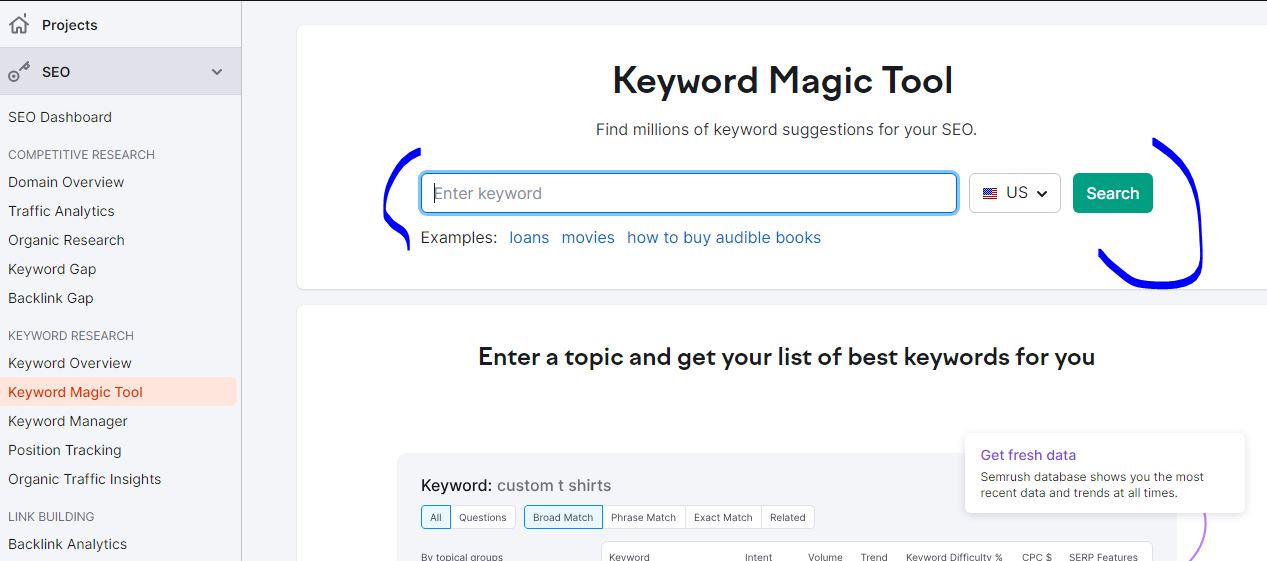Open the US country database dropdown
The width and height of the screenshot is (1267, 561).
[1015, 193]
